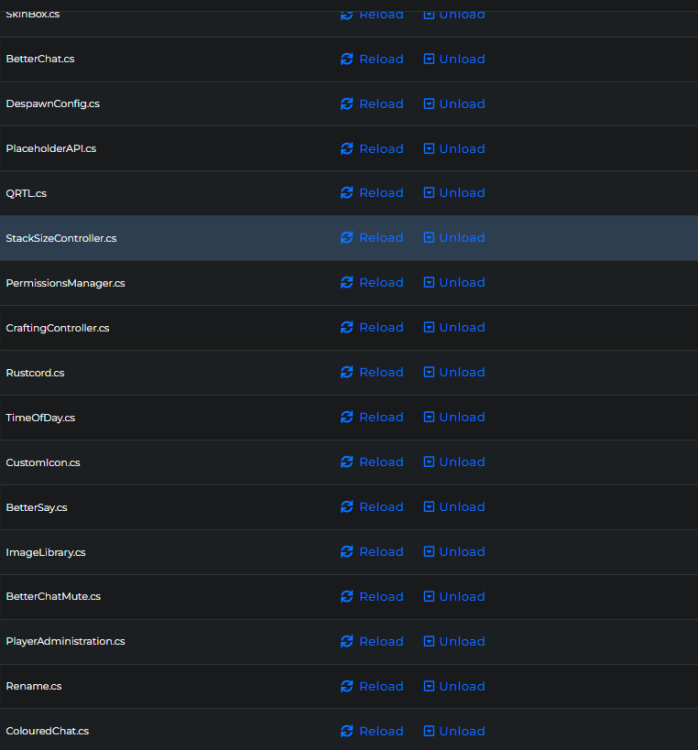Click the reload icon for CraftingController.cs
Screen dimensions: 698x750
pos(347,328)
